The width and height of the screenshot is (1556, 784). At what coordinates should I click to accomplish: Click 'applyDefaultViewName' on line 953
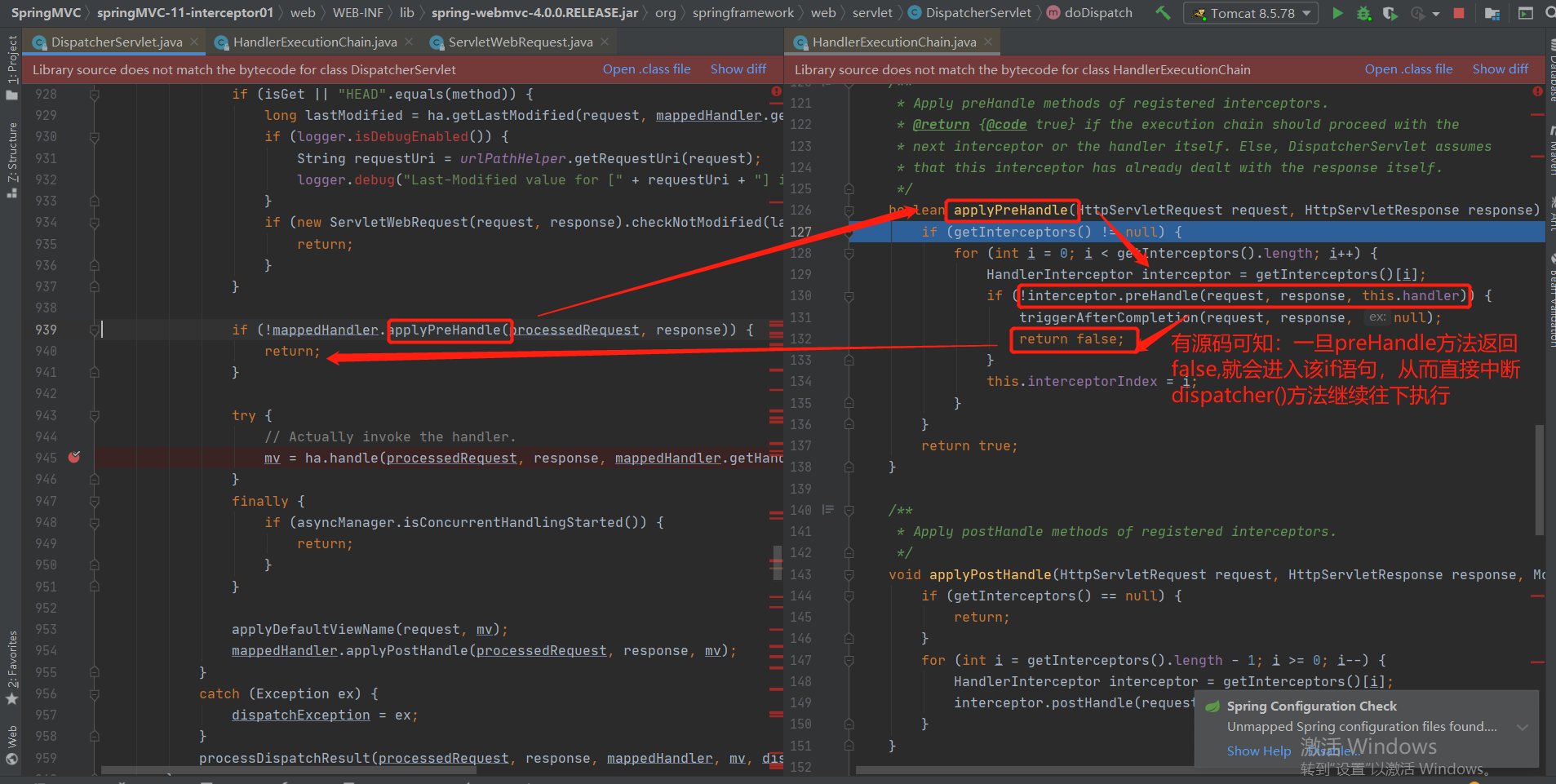tap(313, 629)
